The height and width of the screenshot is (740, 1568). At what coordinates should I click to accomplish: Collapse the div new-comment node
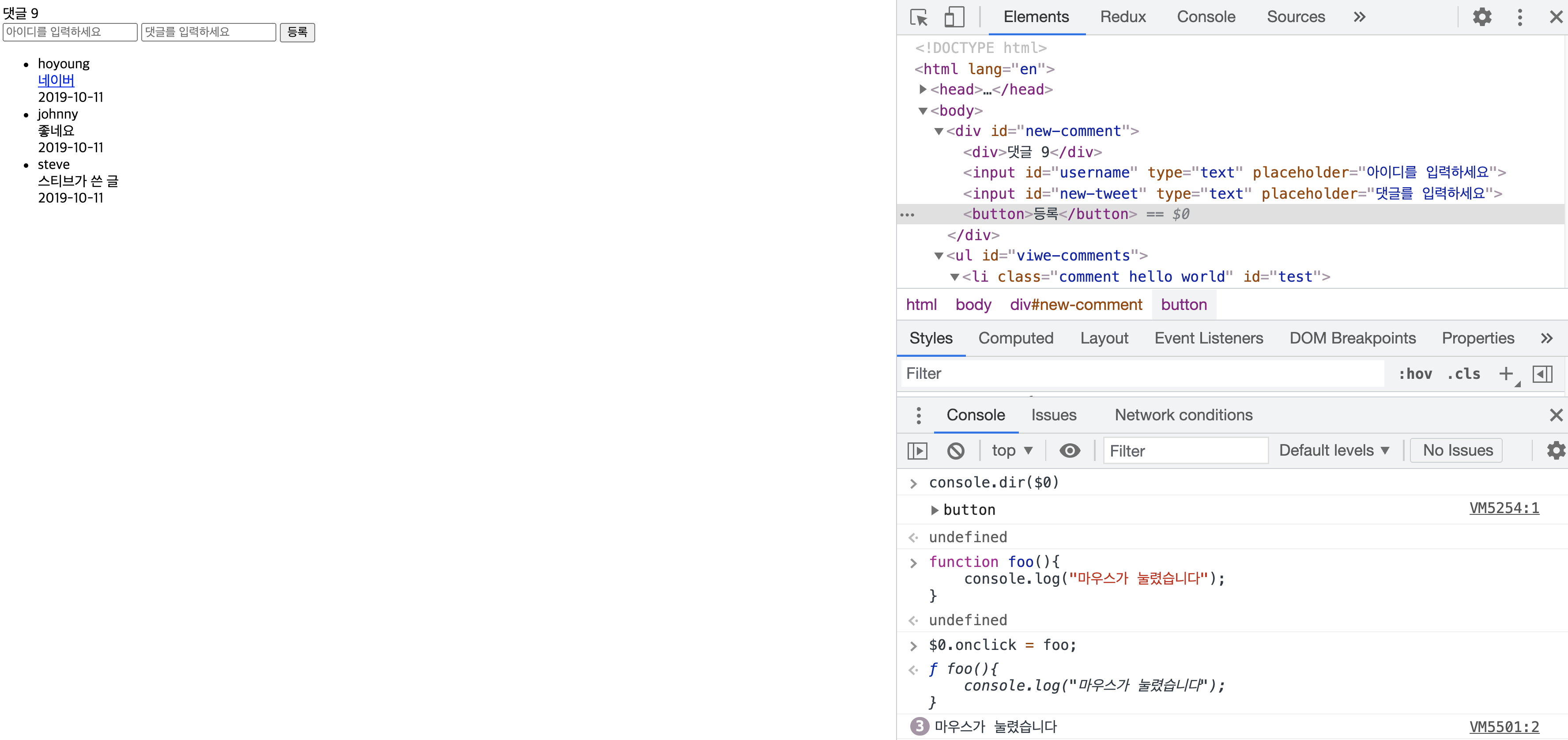click(939, 132)
